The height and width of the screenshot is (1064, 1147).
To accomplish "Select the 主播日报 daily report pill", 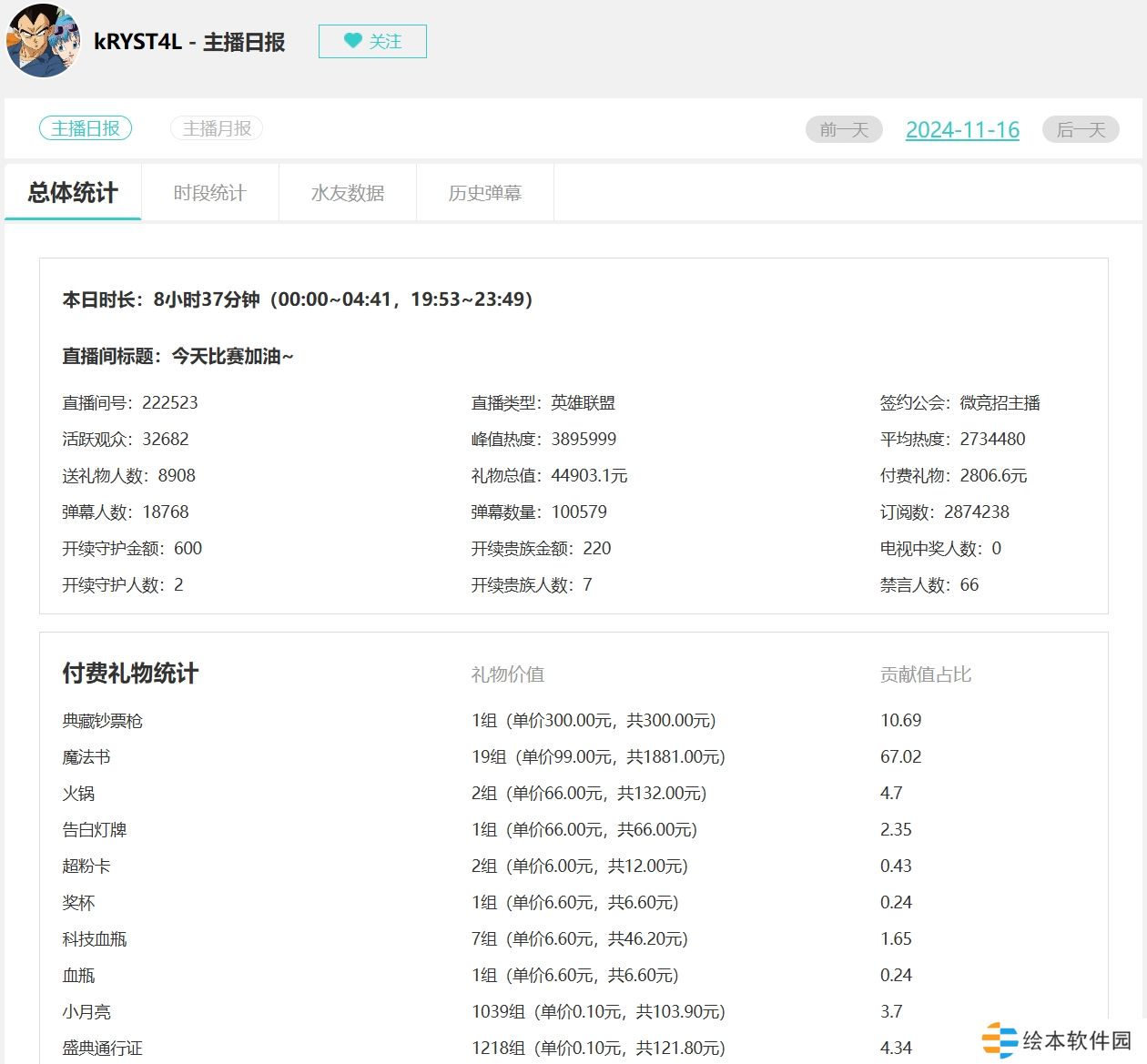I will tap(86, 128).
